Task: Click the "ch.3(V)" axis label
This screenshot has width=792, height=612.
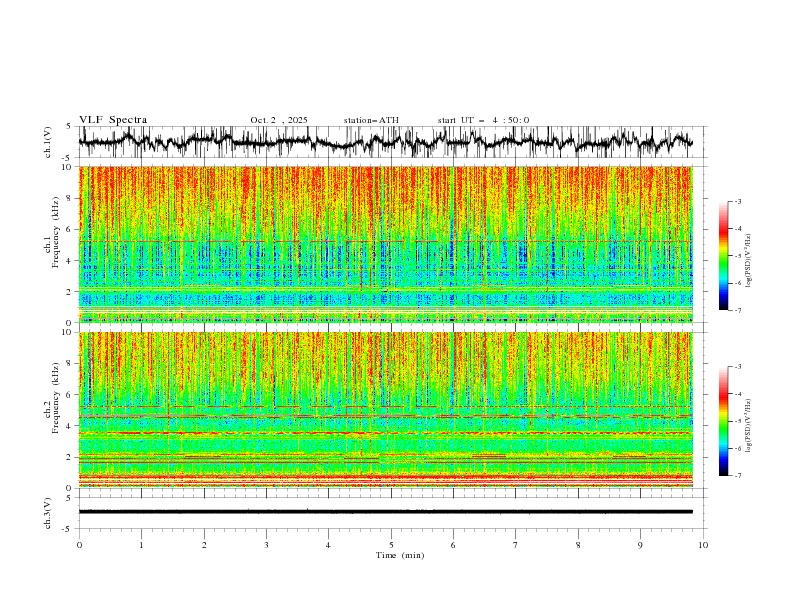Action: click(x=48, y=513)
